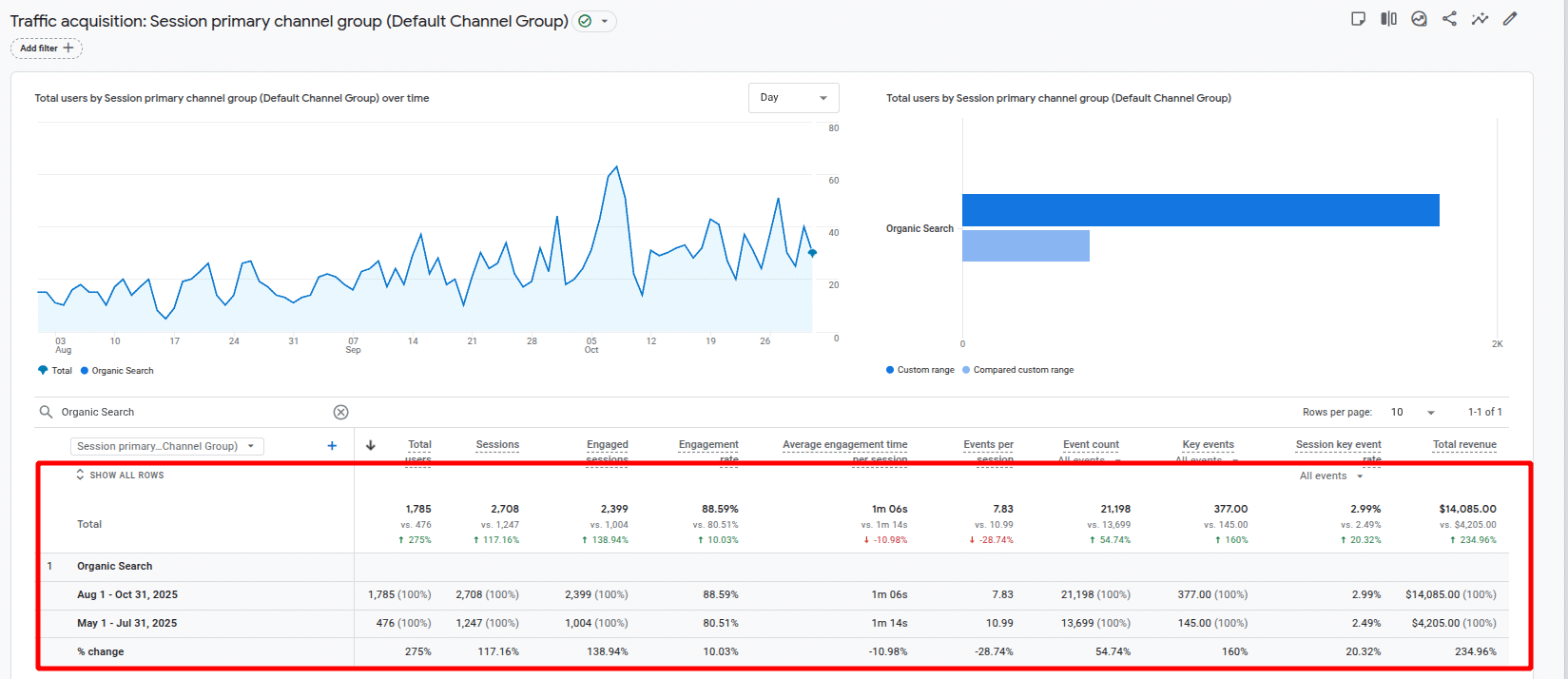
Task: Customize report with the pencil icon
Action: [x=1510, y=19]
